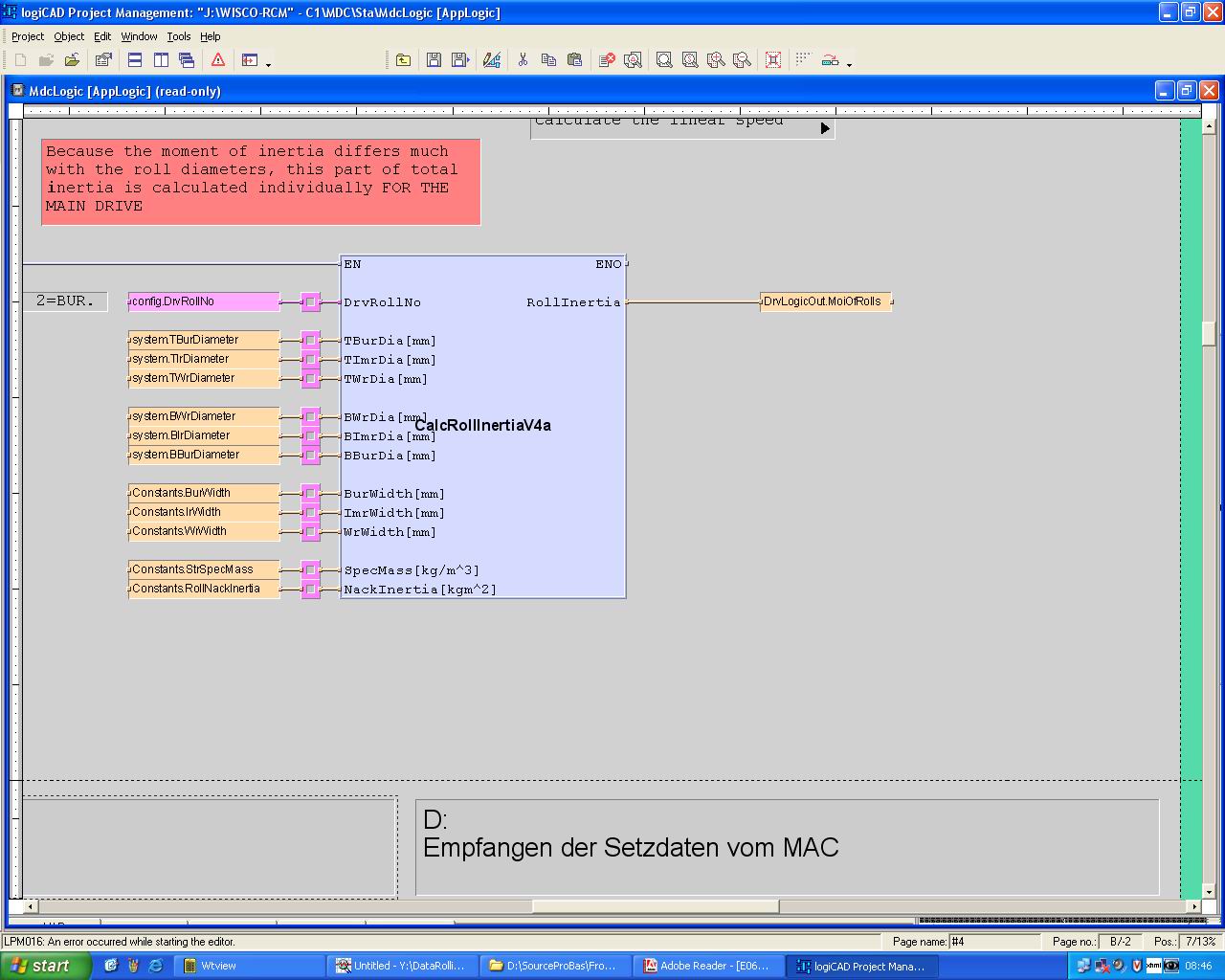This screenshot has height=980, width=1225.
Task: Click the fit-to-page zoom icon
Action: (773, 60)
